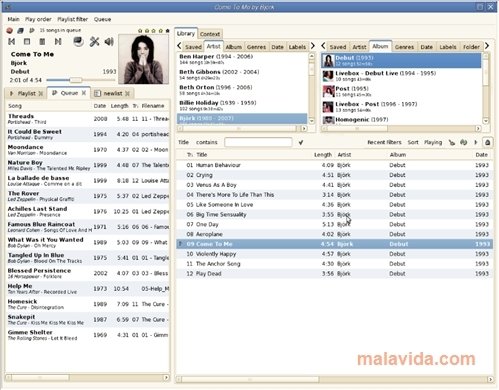Toggle the lock icon in the filter toolbar
The height and width of the screenshot is (390, 499).
tap(487, 142)
